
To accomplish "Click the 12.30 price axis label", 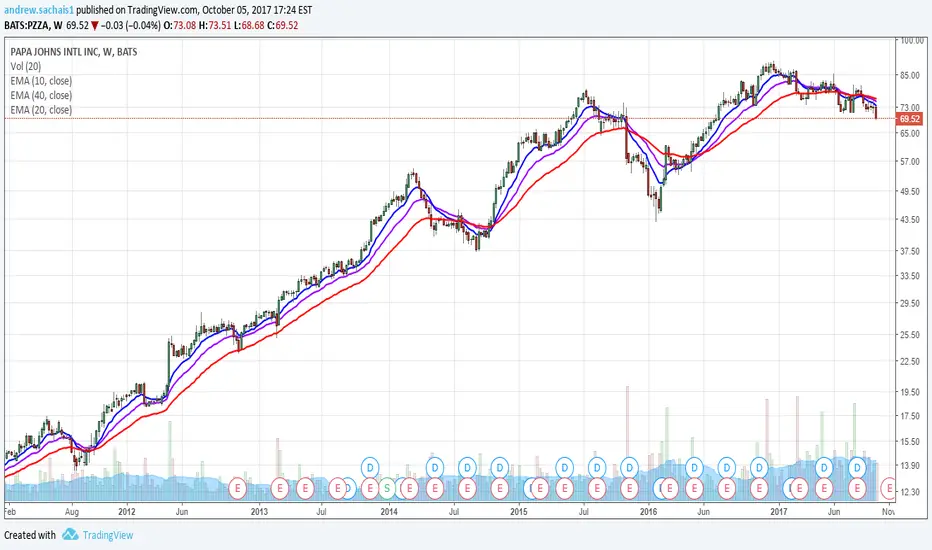I will 910,492.
